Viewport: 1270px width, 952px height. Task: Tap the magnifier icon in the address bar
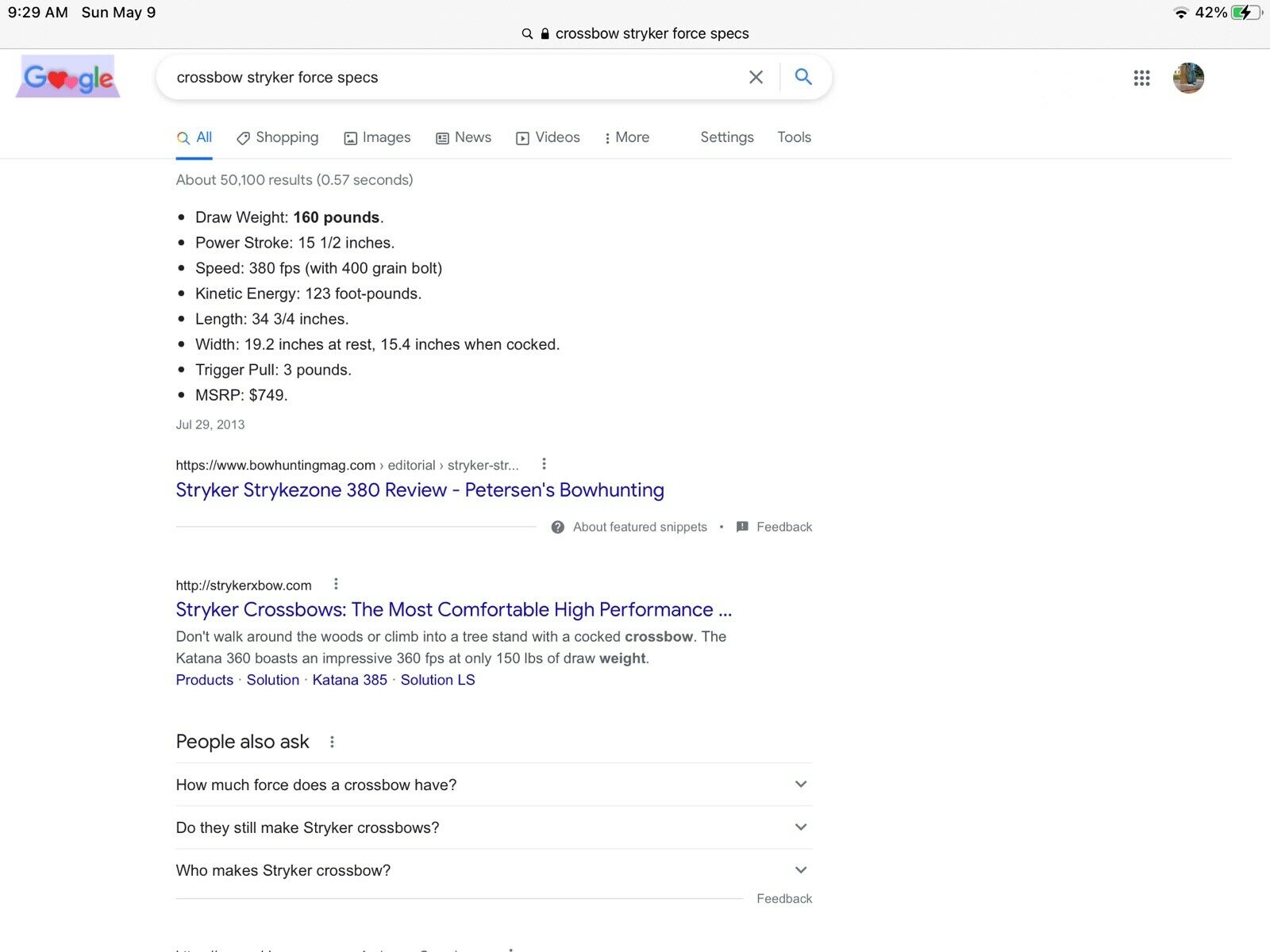pyautogui.click(x=527, y=34)
